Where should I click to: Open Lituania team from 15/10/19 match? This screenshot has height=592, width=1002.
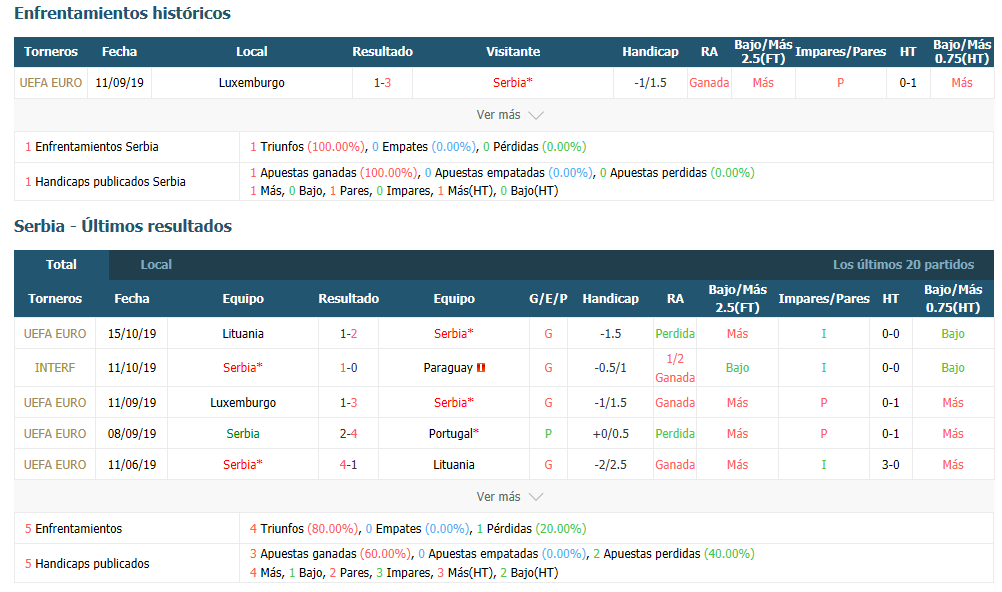(243, 334)
